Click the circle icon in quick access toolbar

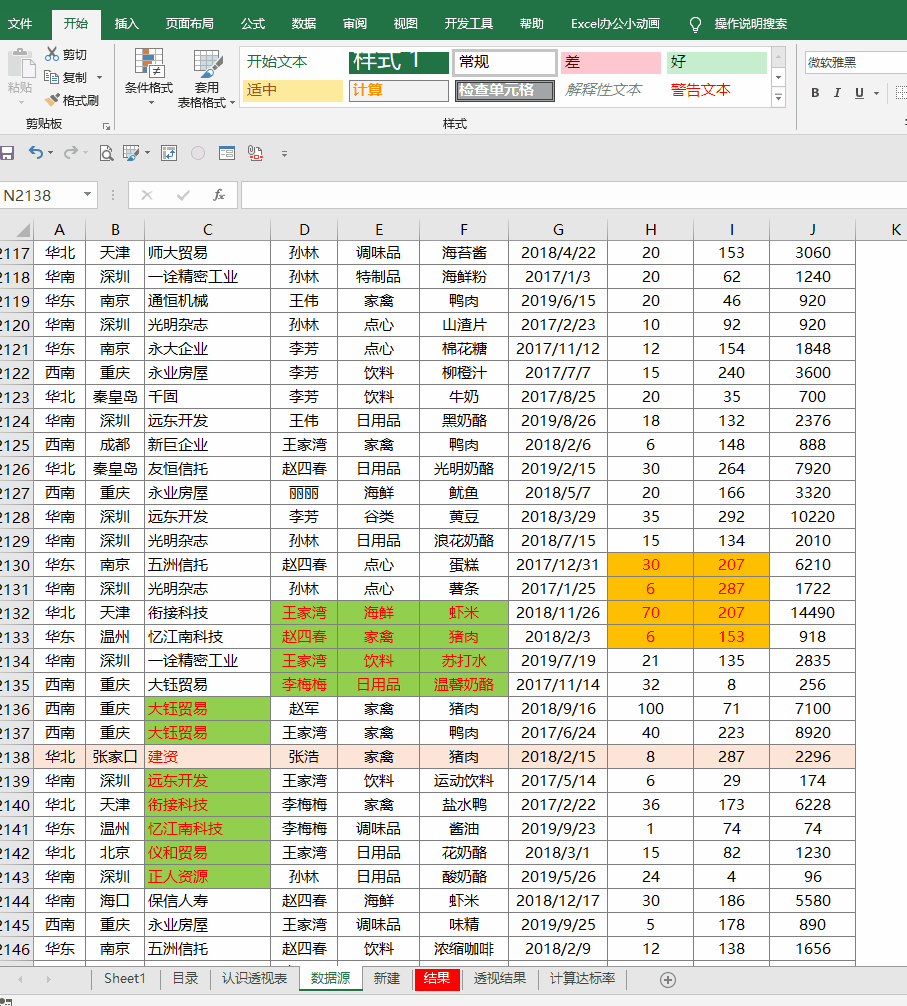[198, 153]
